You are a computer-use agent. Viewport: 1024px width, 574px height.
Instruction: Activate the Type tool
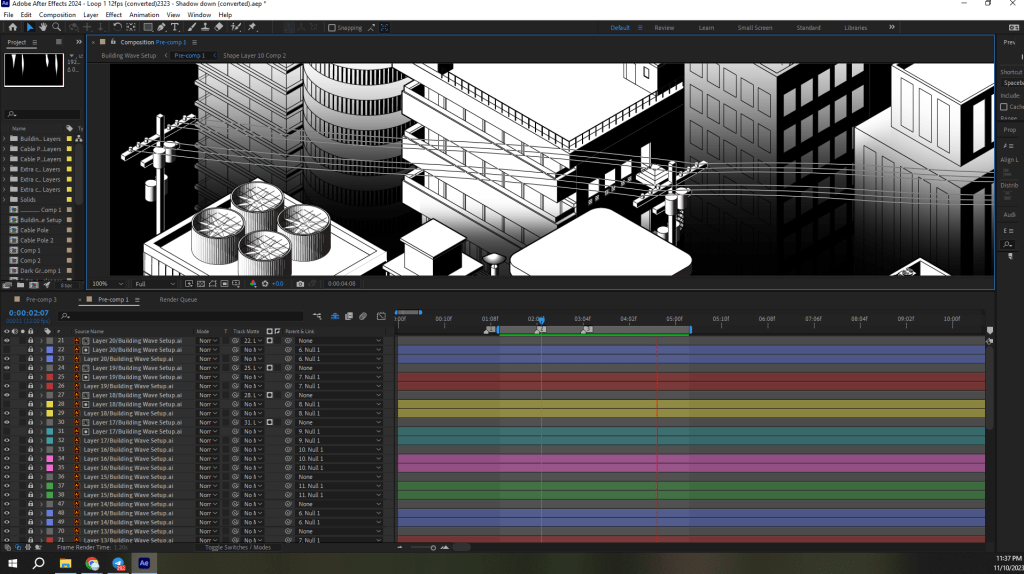tap(175, 27)
